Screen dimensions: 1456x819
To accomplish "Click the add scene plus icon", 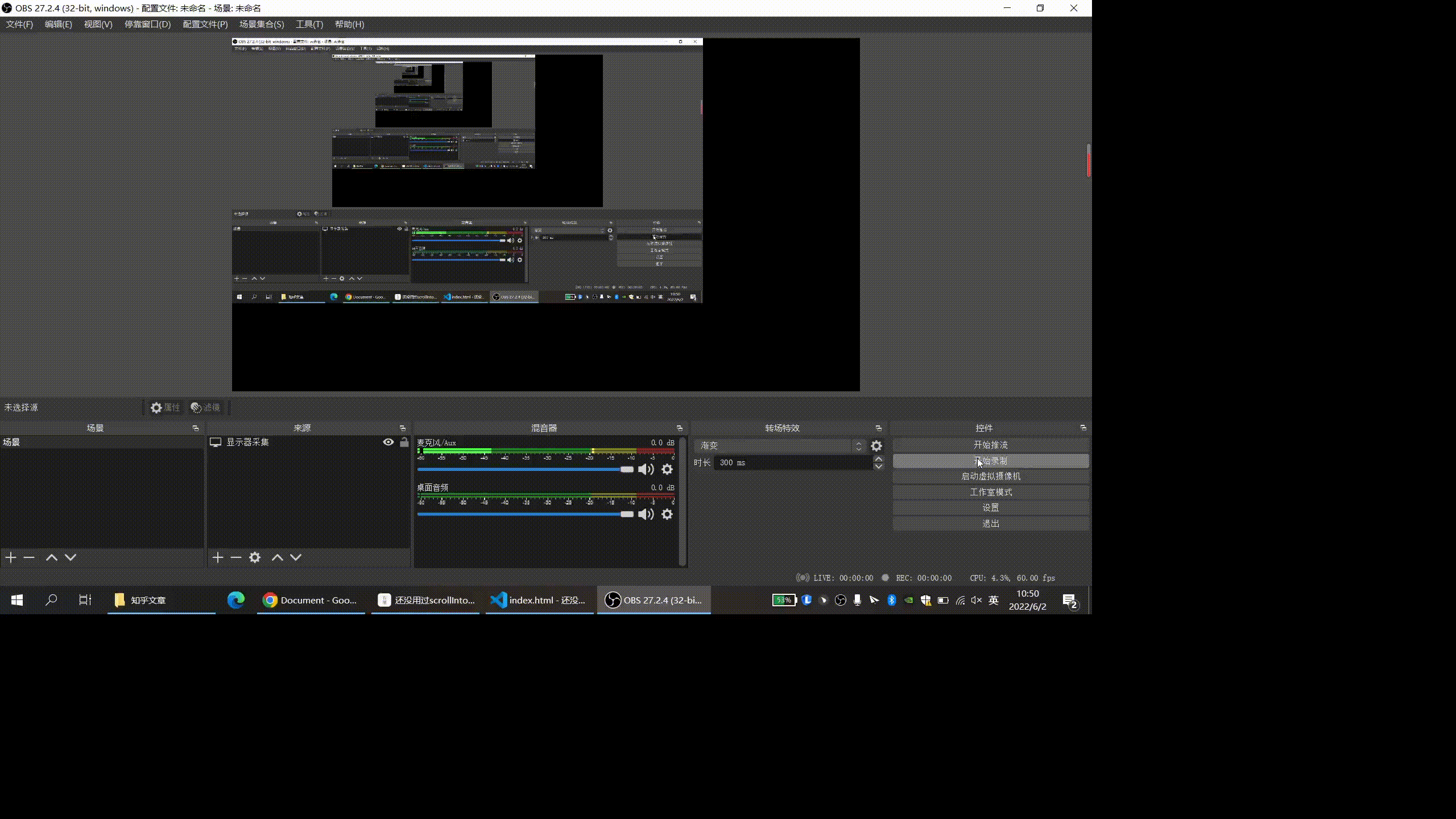I will [11, 557].
